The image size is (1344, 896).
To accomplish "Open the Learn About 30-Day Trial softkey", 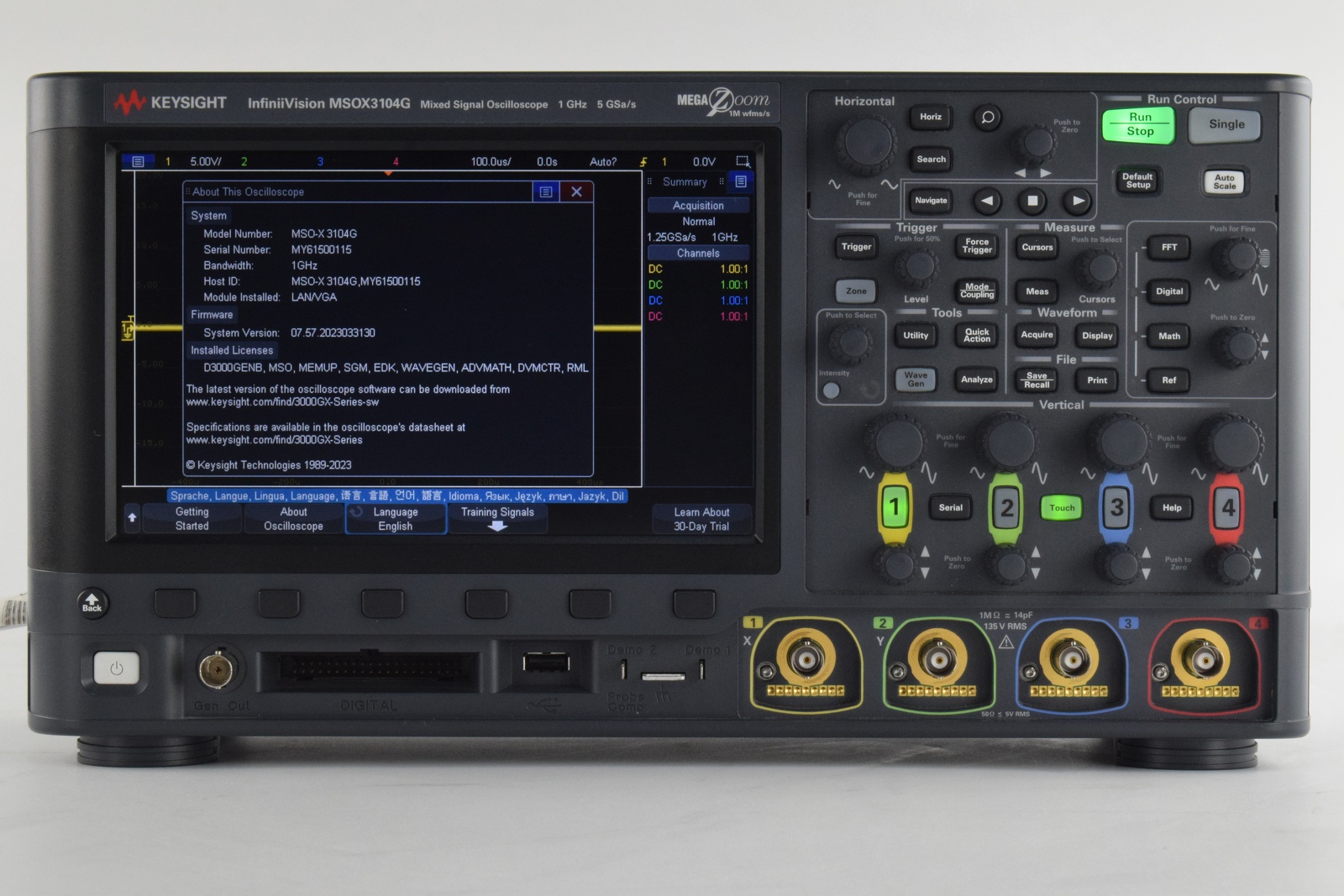I will tap(702, 518).
